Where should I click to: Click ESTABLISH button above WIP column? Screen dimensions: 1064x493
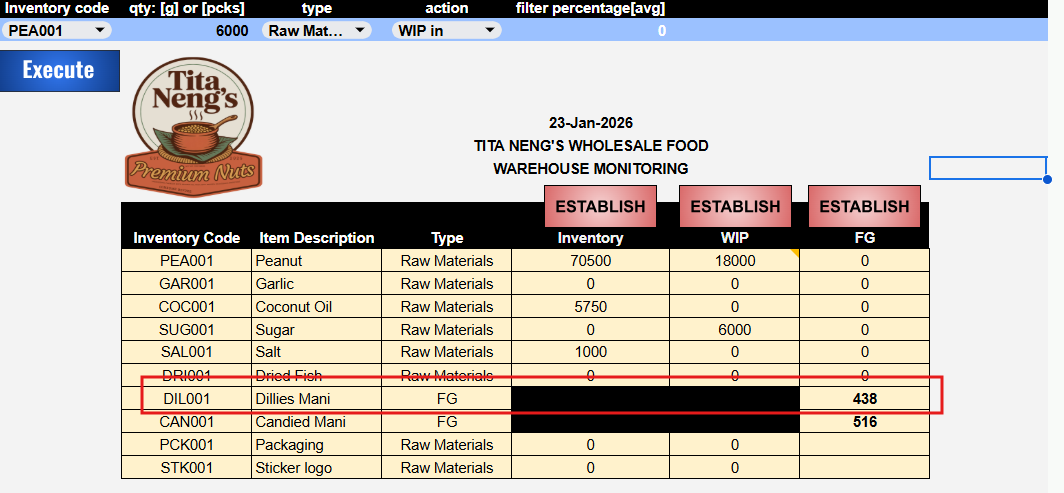736,206
